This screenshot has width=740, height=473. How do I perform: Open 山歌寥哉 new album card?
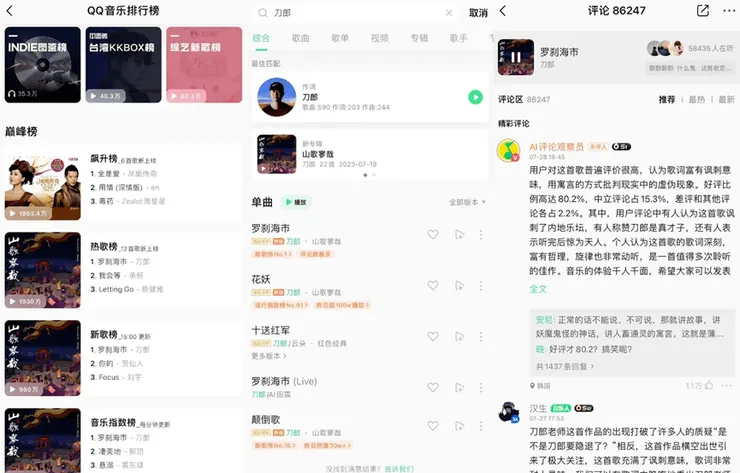370,154
